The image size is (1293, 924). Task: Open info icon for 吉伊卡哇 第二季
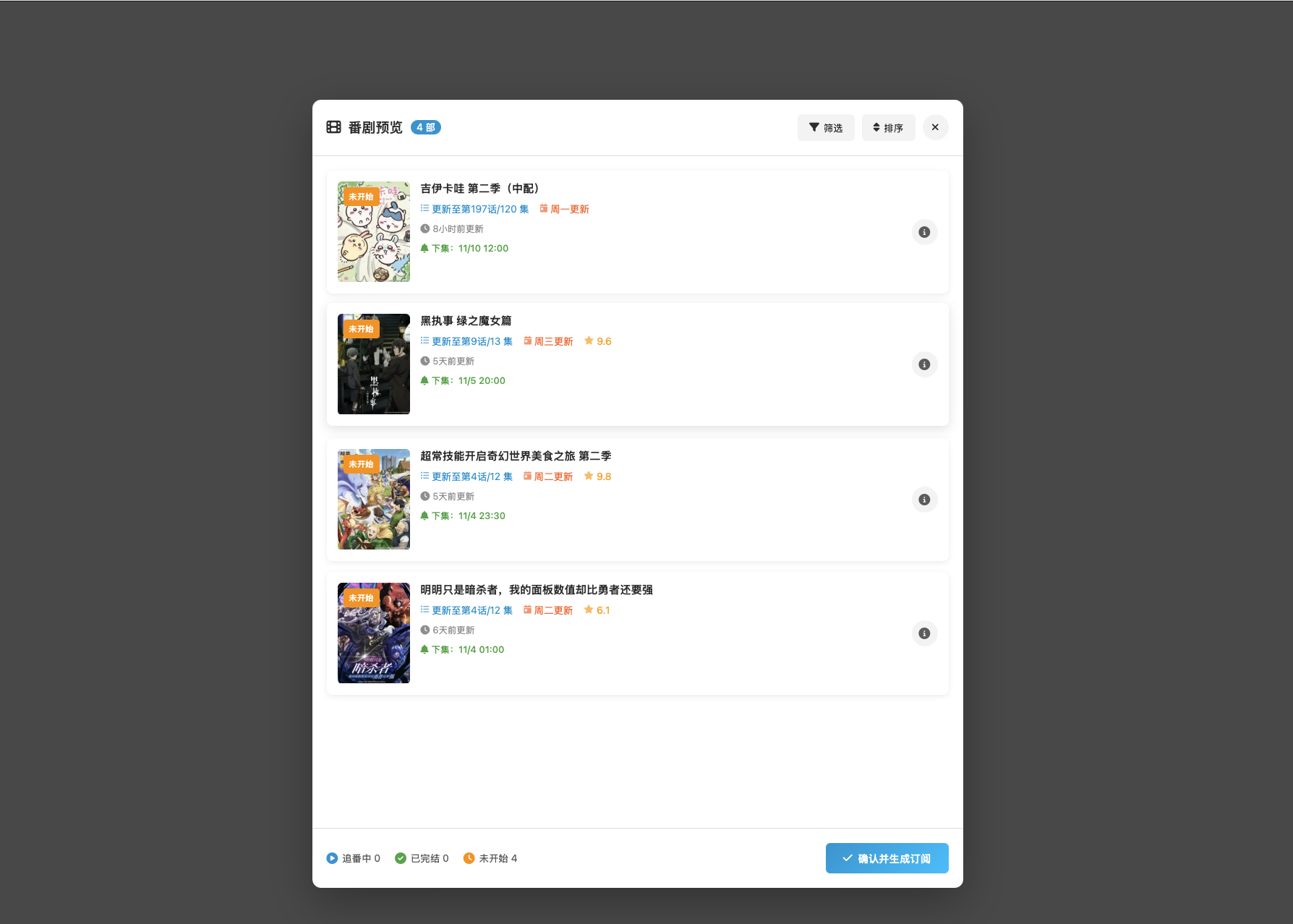[924, 232]
